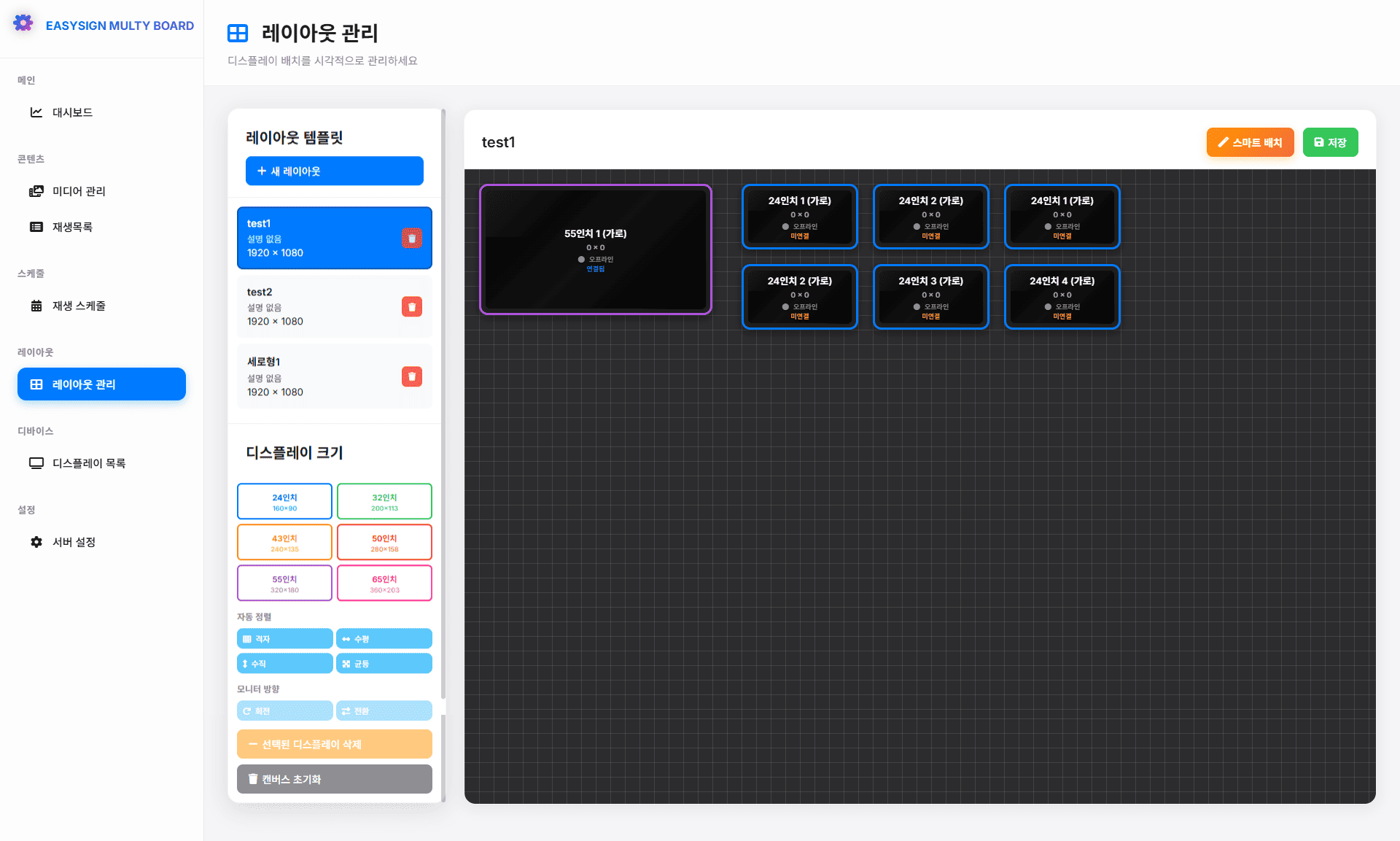Apply 격자 grid auto-align

coord(284,639)
